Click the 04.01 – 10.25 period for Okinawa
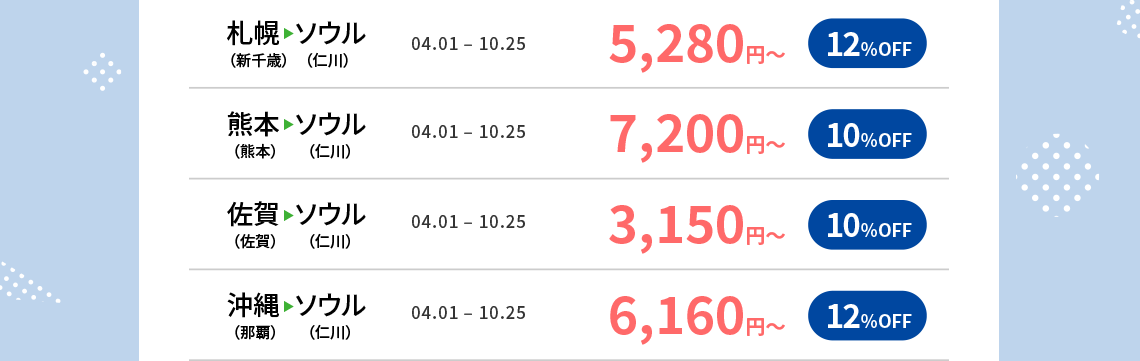The height and width of the screenshot is (361, 1140). pos(468,313)
